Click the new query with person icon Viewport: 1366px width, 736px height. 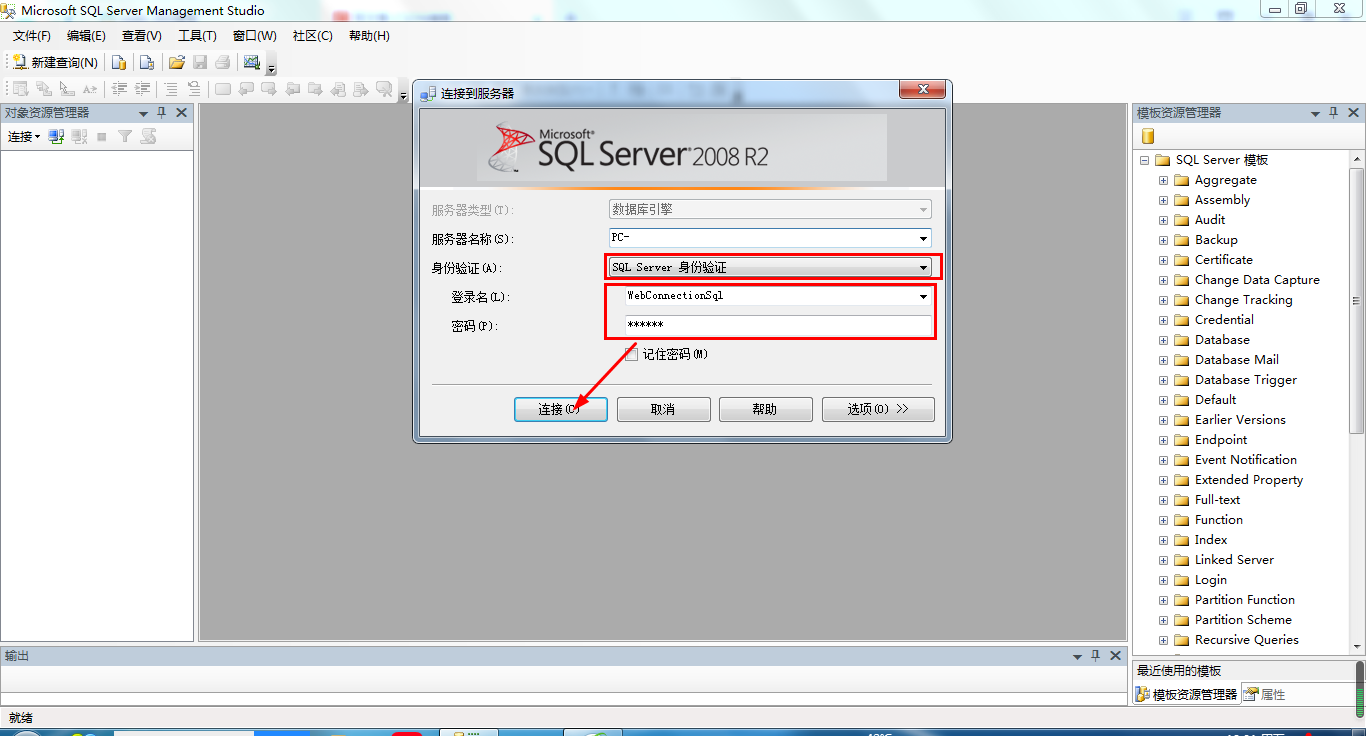(147, 62)
